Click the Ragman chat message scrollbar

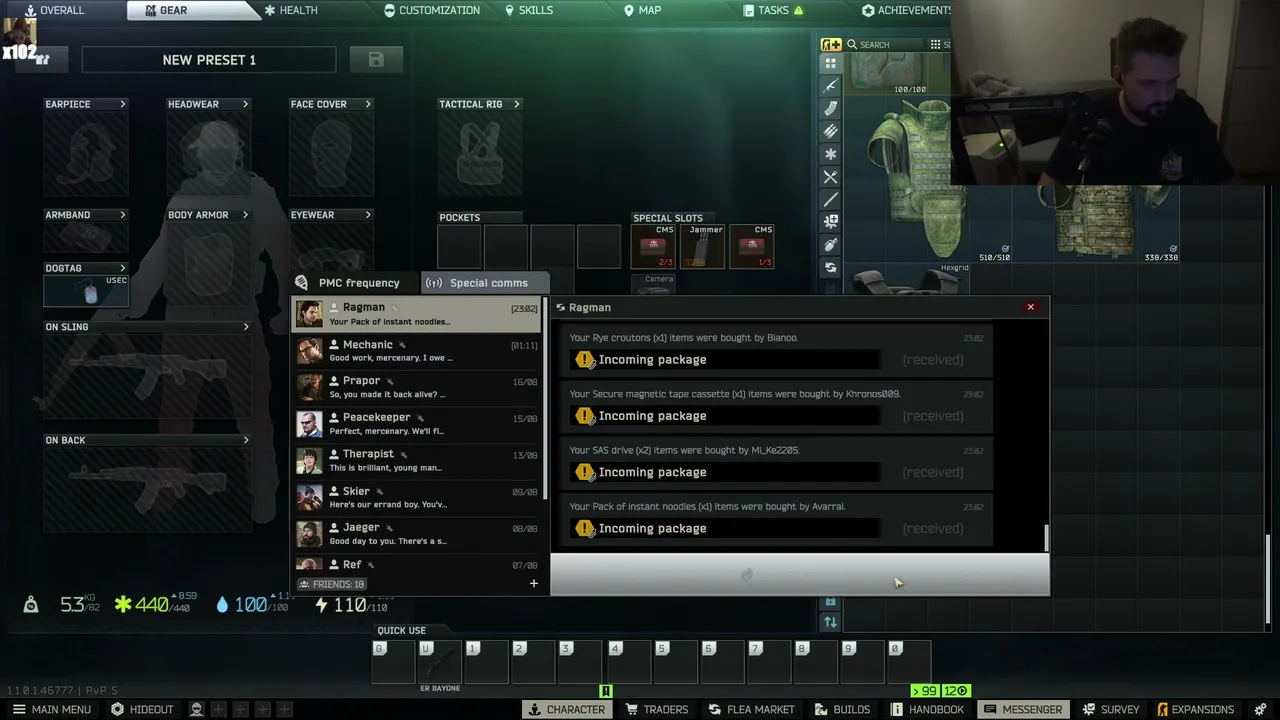coord(1047,538)
